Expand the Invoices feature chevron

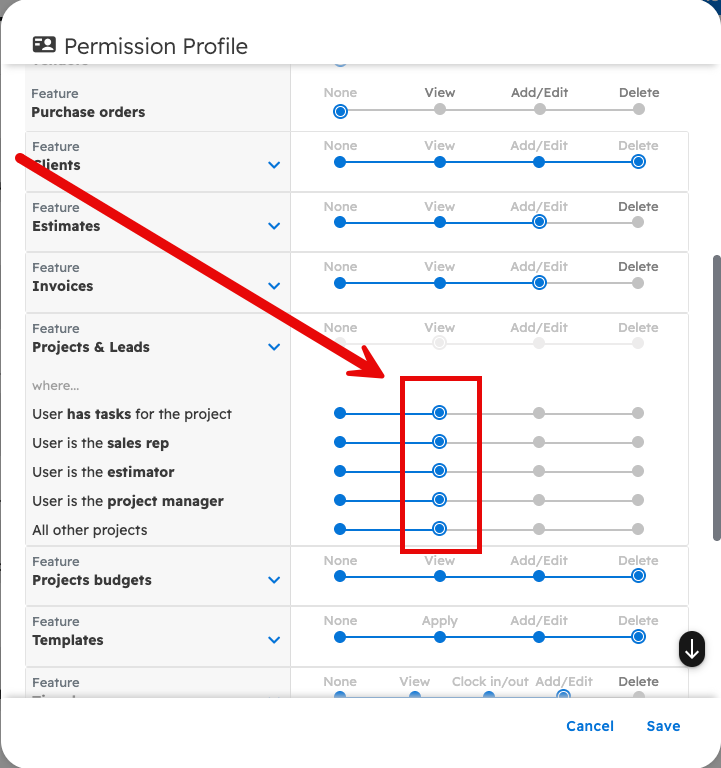[275, 286]
